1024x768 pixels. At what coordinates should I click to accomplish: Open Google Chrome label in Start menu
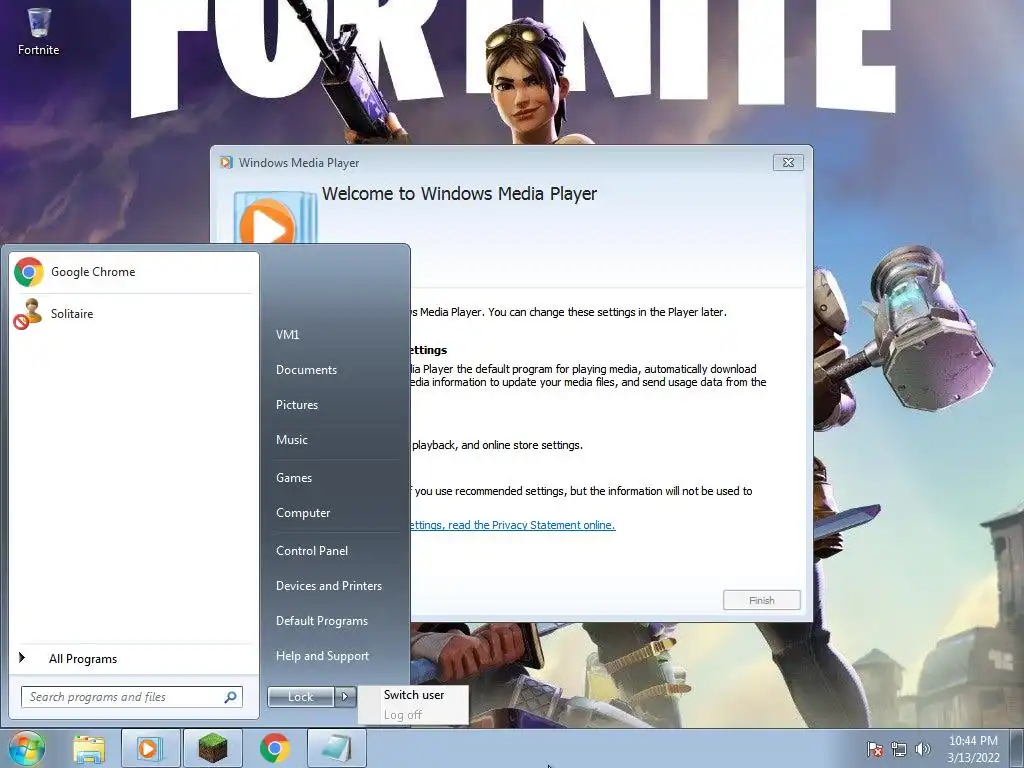click(x=93, y=272)
